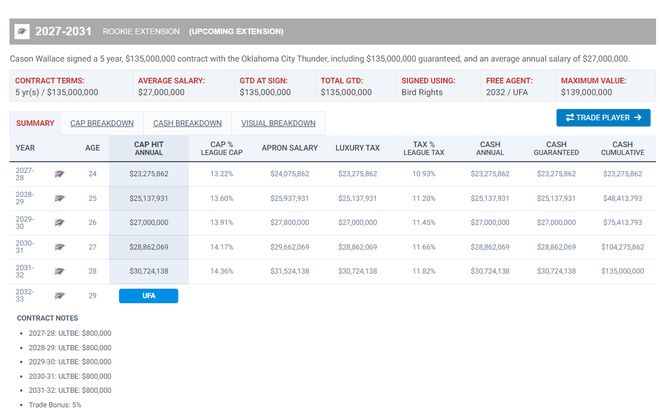This screenshot has height=414, width=660.
Task: Click the Apron Salary column header
Action: click(290, 148)
